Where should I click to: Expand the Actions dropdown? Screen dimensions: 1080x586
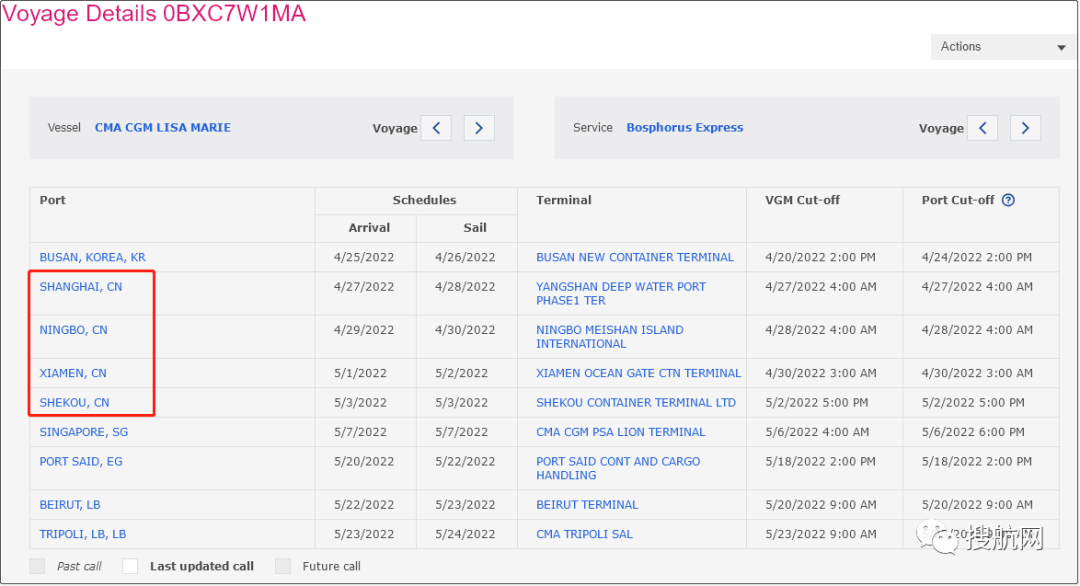point(1003,47)
